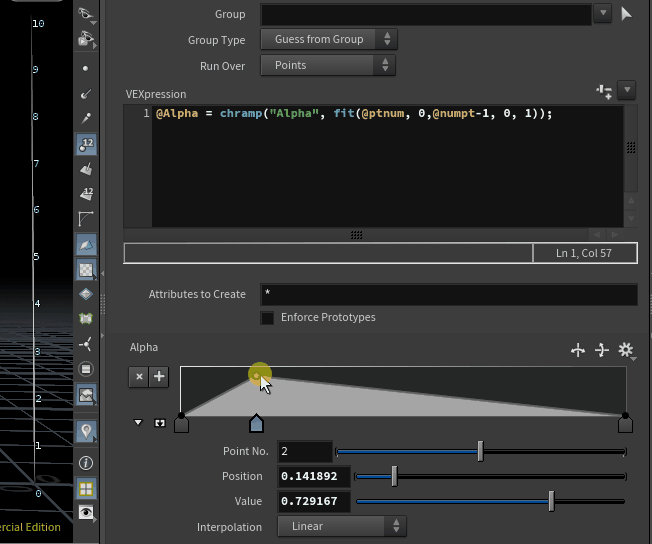
Task: Click the Value slider handle
Action: click(551, 501)
